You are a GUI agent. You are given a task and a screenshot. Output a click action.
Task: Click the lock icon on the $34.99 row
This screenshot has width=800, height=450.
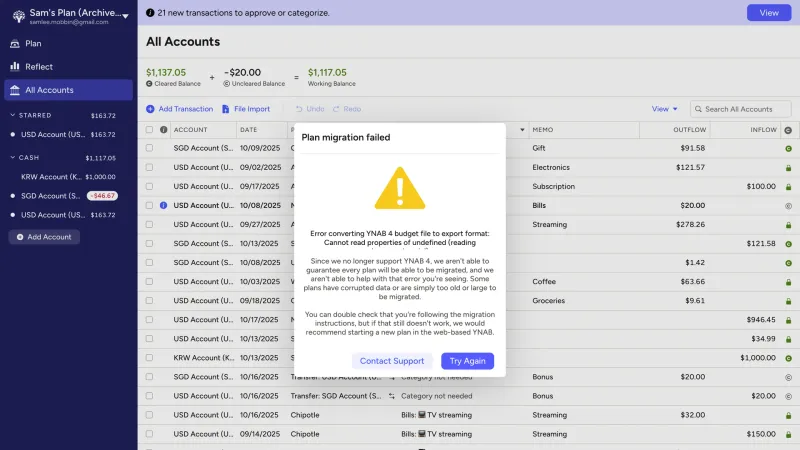point(788,339)
